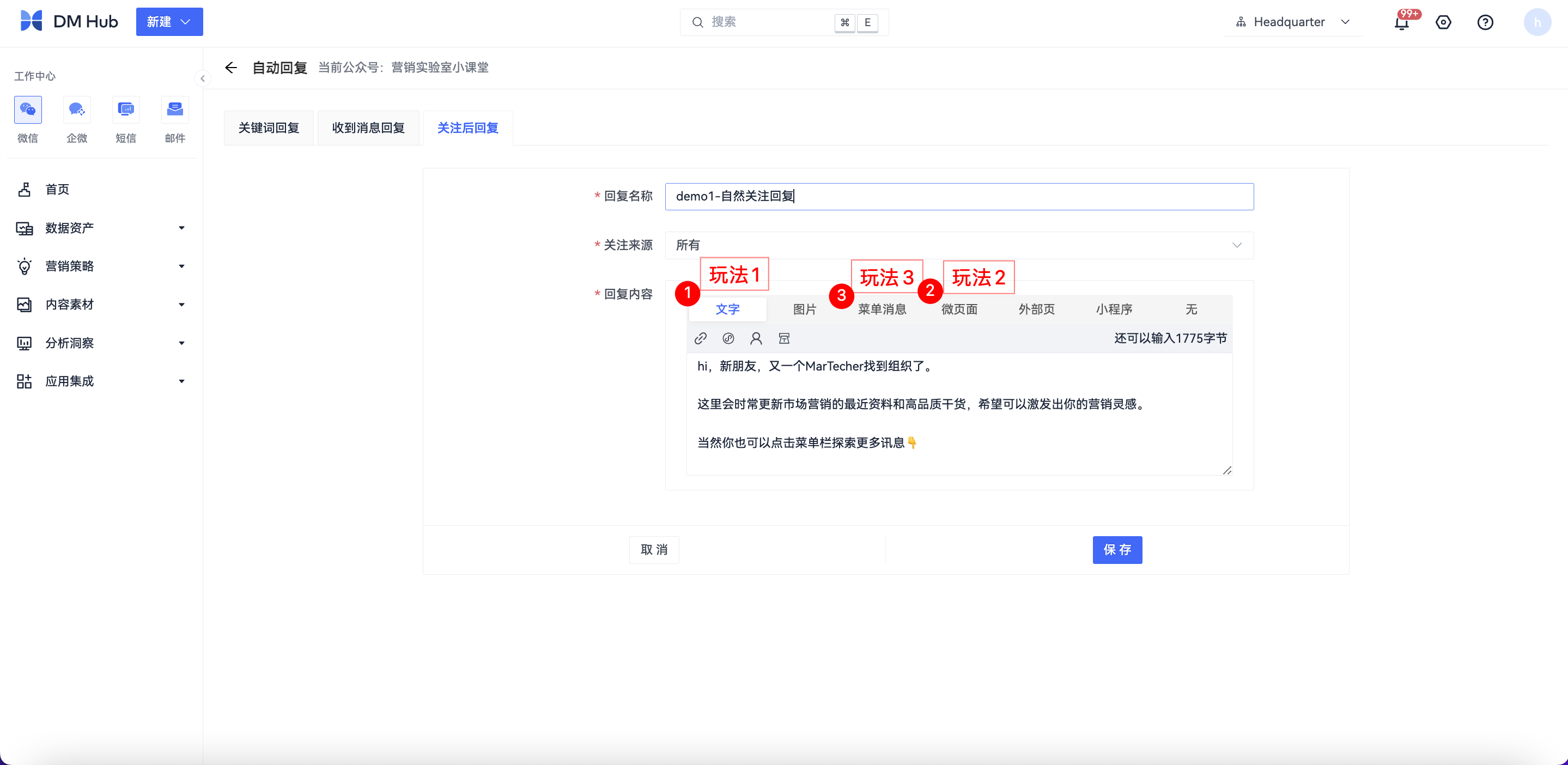Viewport: 1568px width, 765px height.
Task: Expand the 数据资产 menu arrow
Action: point(181,228)
